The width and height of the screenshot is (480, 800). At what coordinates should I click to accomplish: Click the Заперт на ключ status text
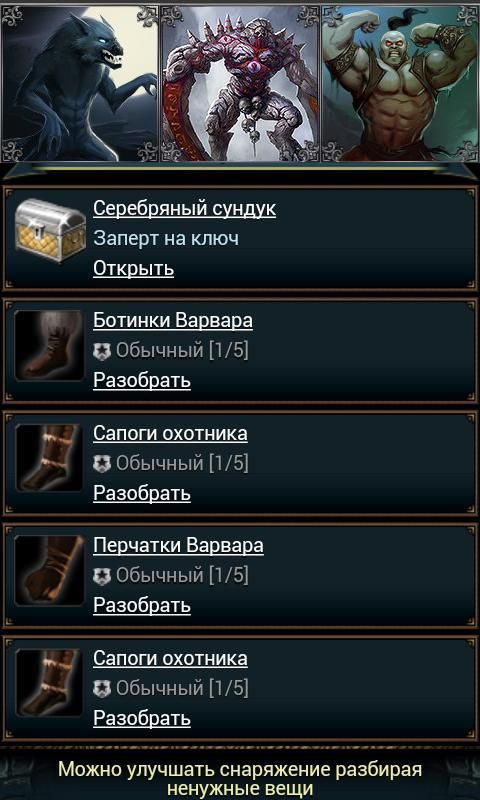click(166, 238)
